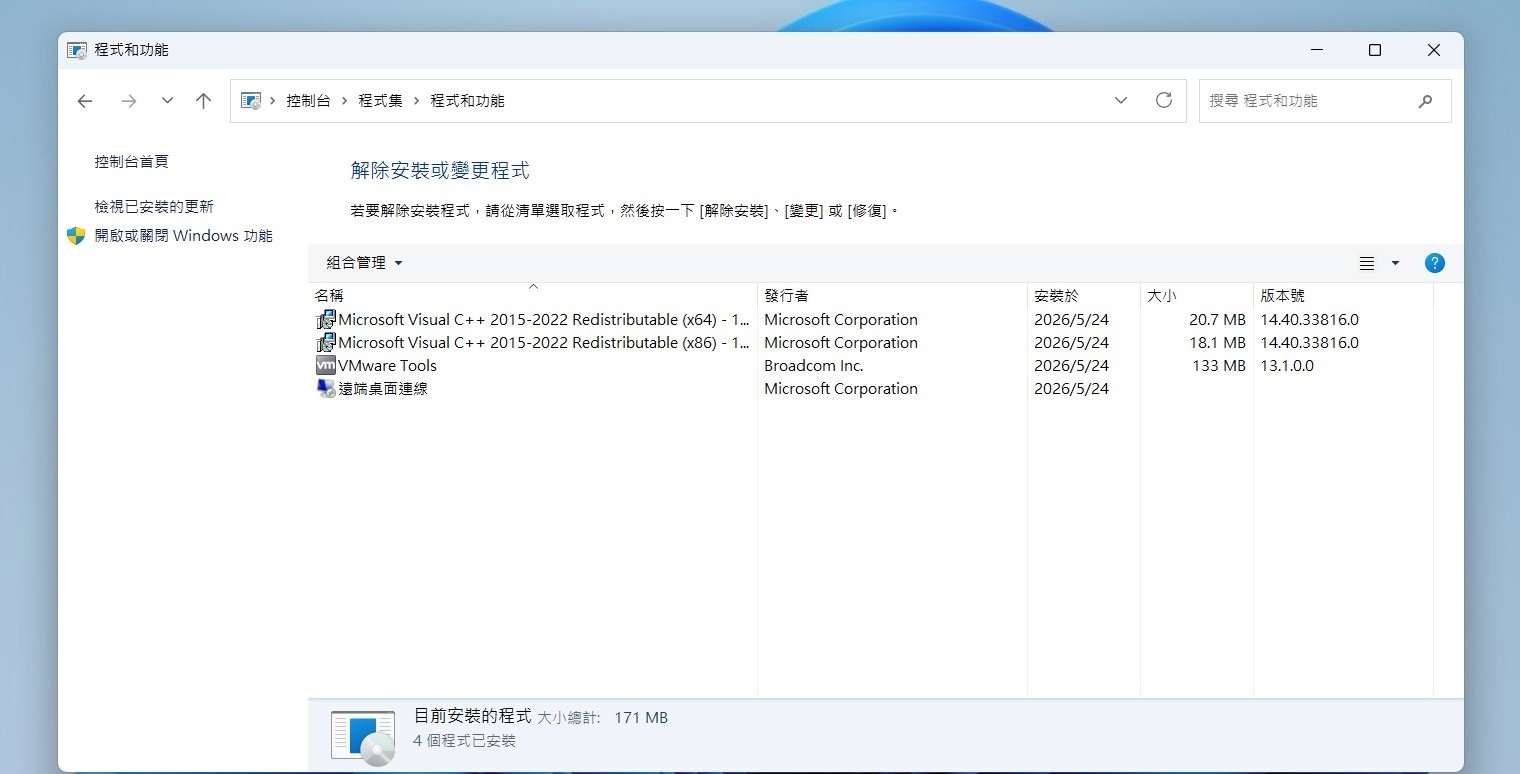Sort by the 安裝於 column header
Screen dimensions: 1520x774
click(x=1084, y=296)
